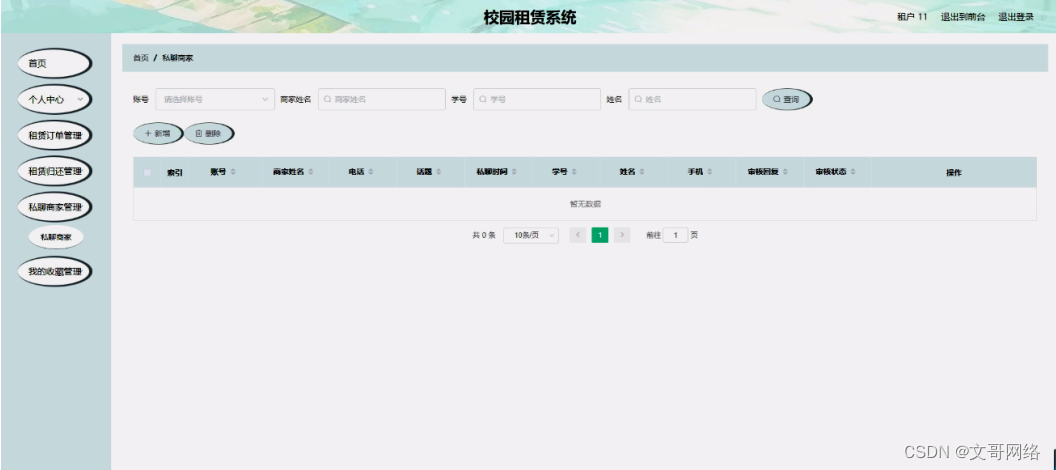The height and width of the screenshot is (470, 1056).
Task: Click the 删除 delete button
Action: point(209,133)
